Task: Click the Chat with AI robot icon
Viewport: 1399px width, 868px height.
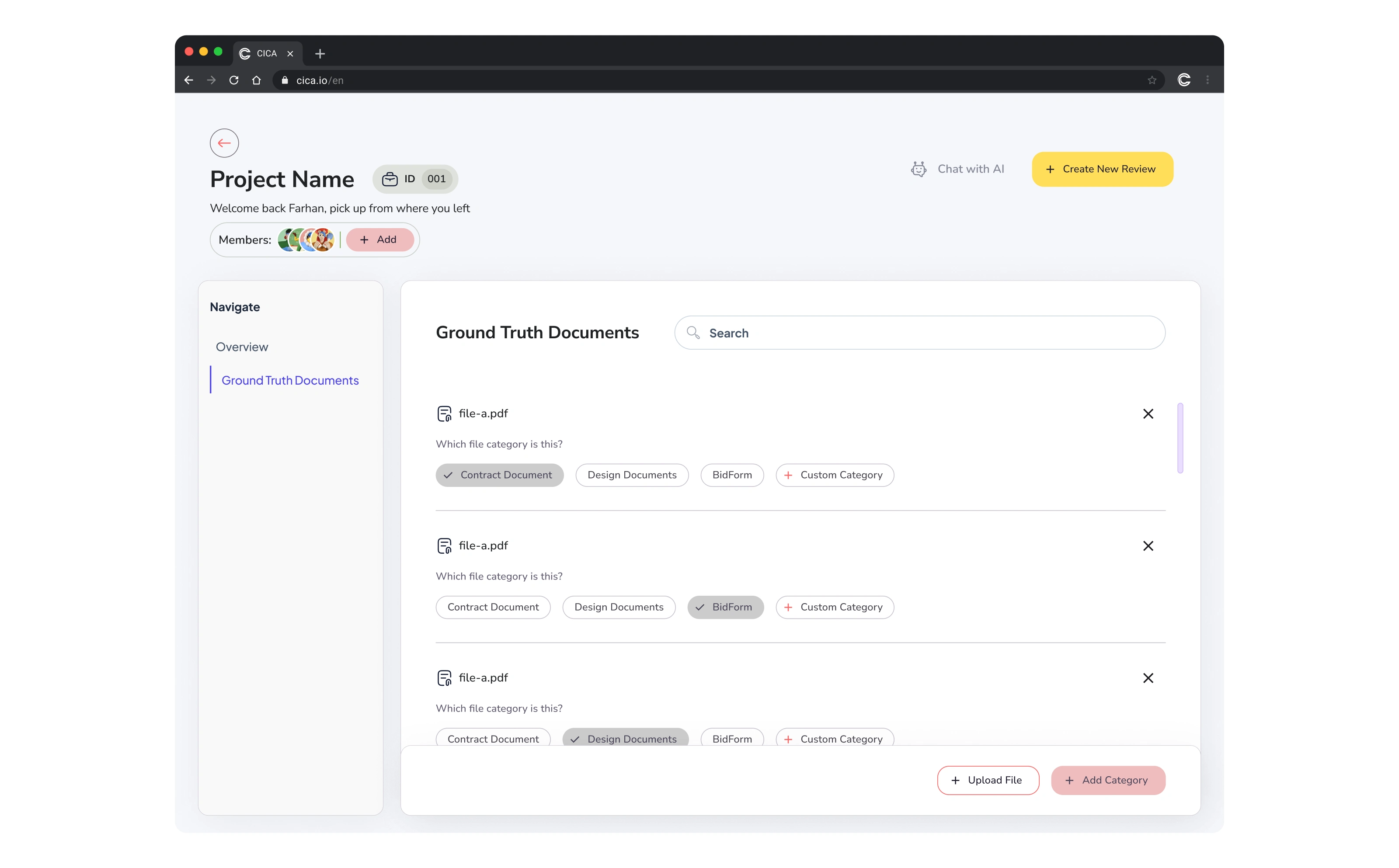Action: pyautogui.click(x=919, y=169)
